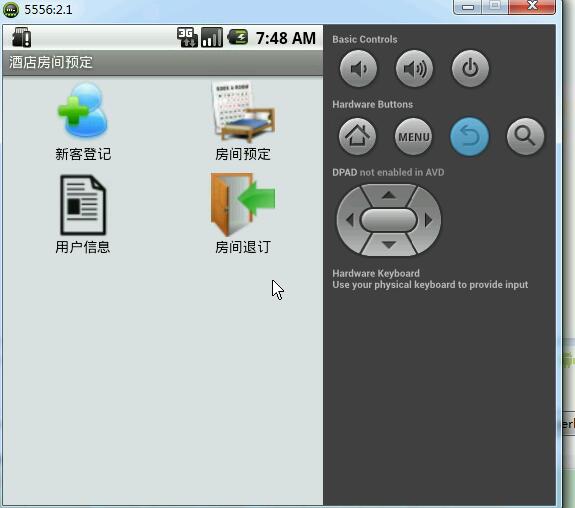Click the DPAD left arrow
This screenshot has width=575, height=508.
tap(350, 220)
